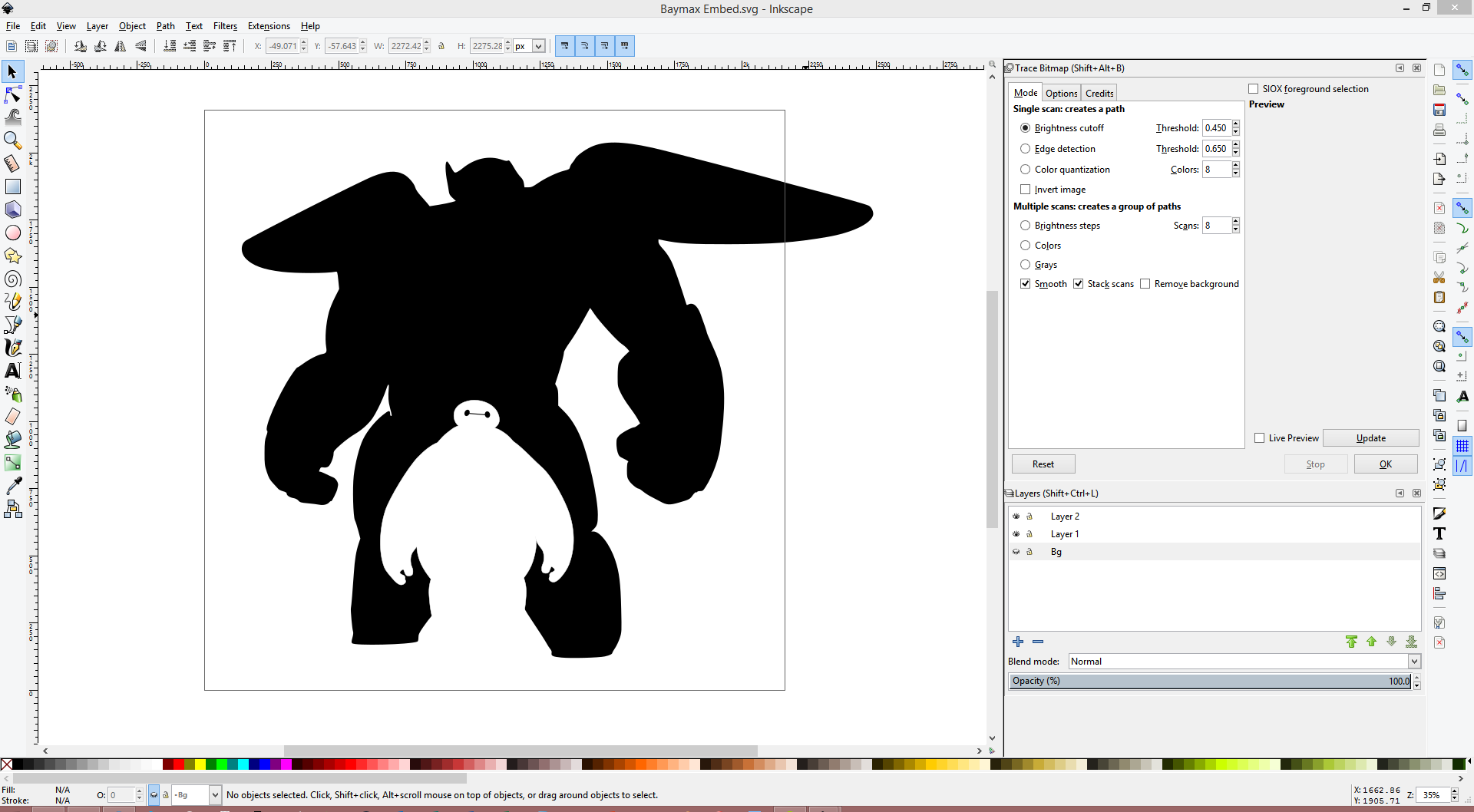This screenshot has width=1474, height=812.
Task: Select the 3D Box tool
Action: [x=12, y=210]
